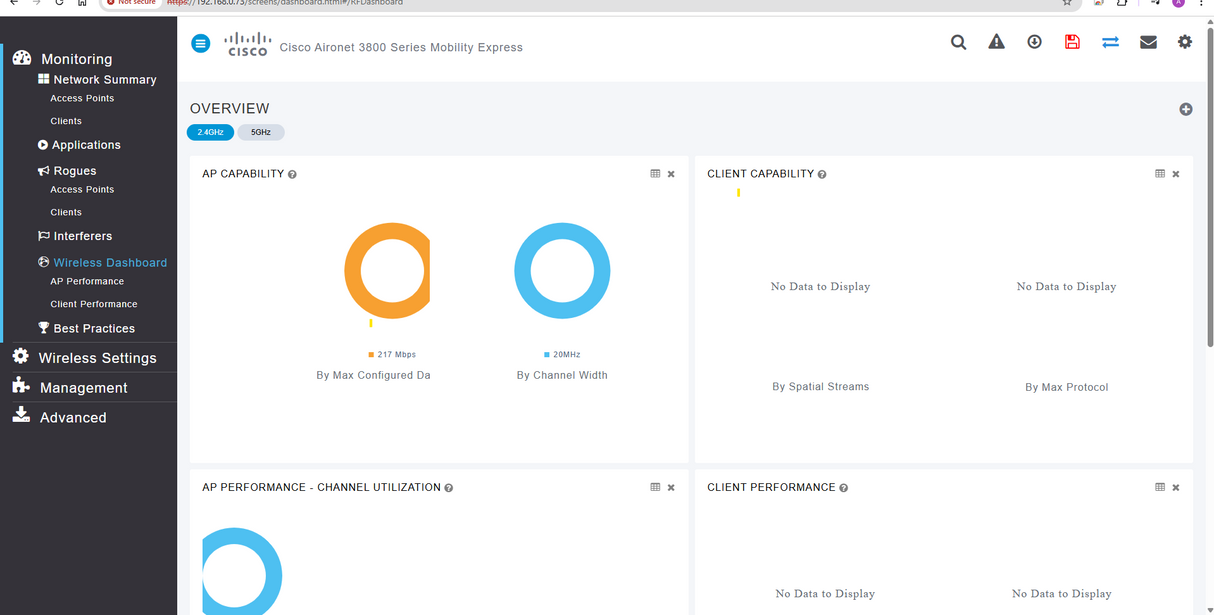Select the 2.4GHz band toggle
Screen dimensions: 1214x615
210,132
